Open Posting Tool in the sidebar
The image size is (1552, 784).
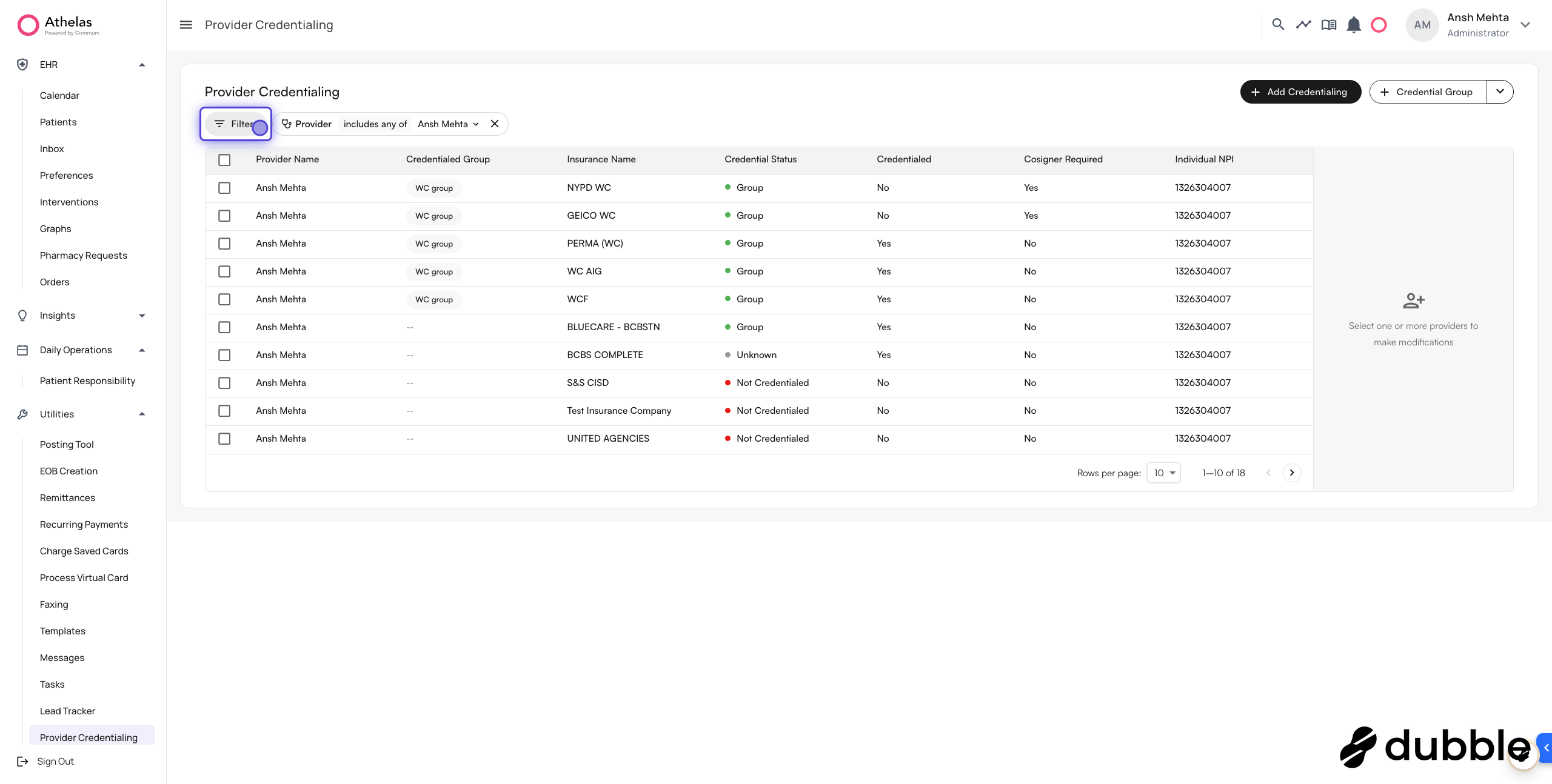pyautogui.click(x=67, y=444)
